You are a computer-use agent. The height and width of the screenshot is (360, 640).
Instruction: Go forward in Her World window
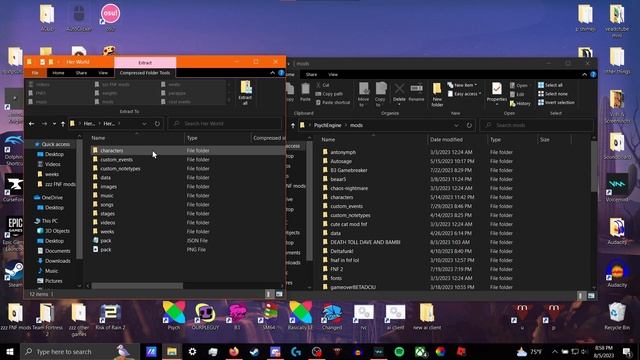pos(44,124)
